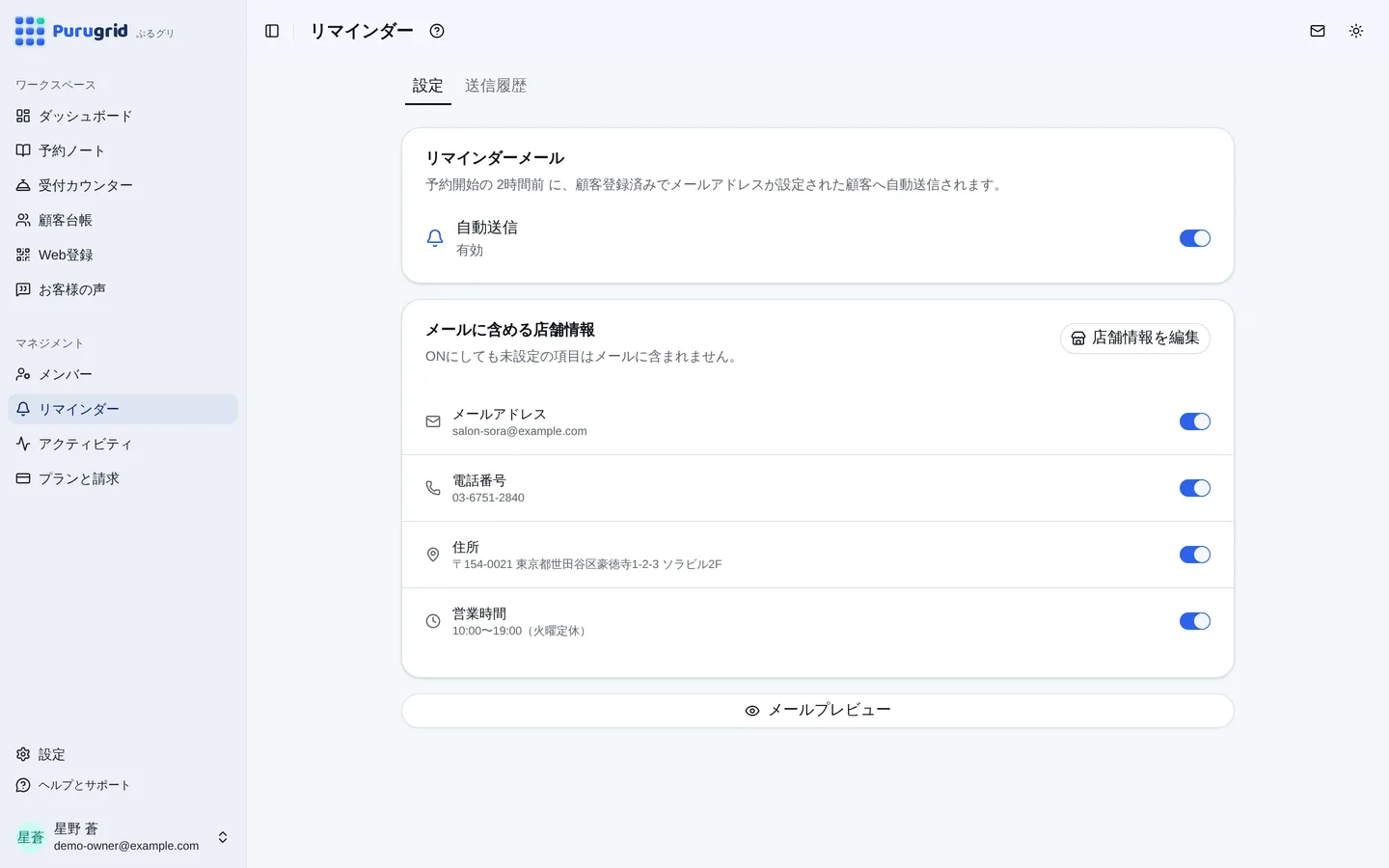Click the 〒154-0021 address line

(x=586, y=564)
